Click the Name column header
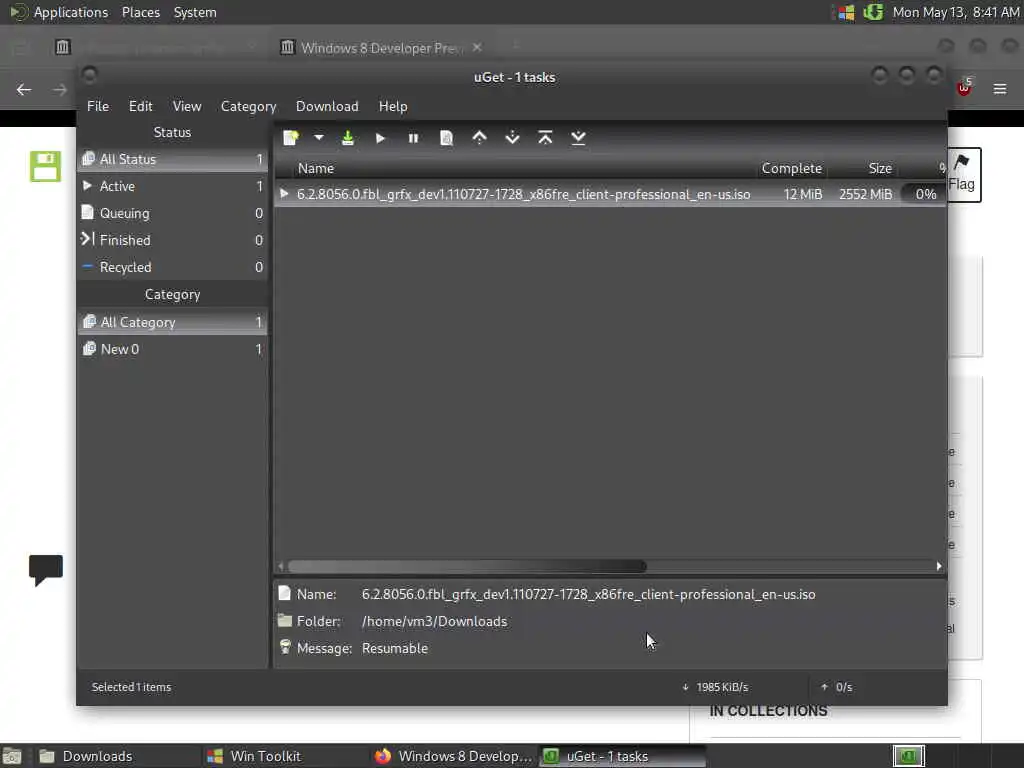The width and height of the screenshot is (1024, 768). pyautogui.click(x=316, y=168)
